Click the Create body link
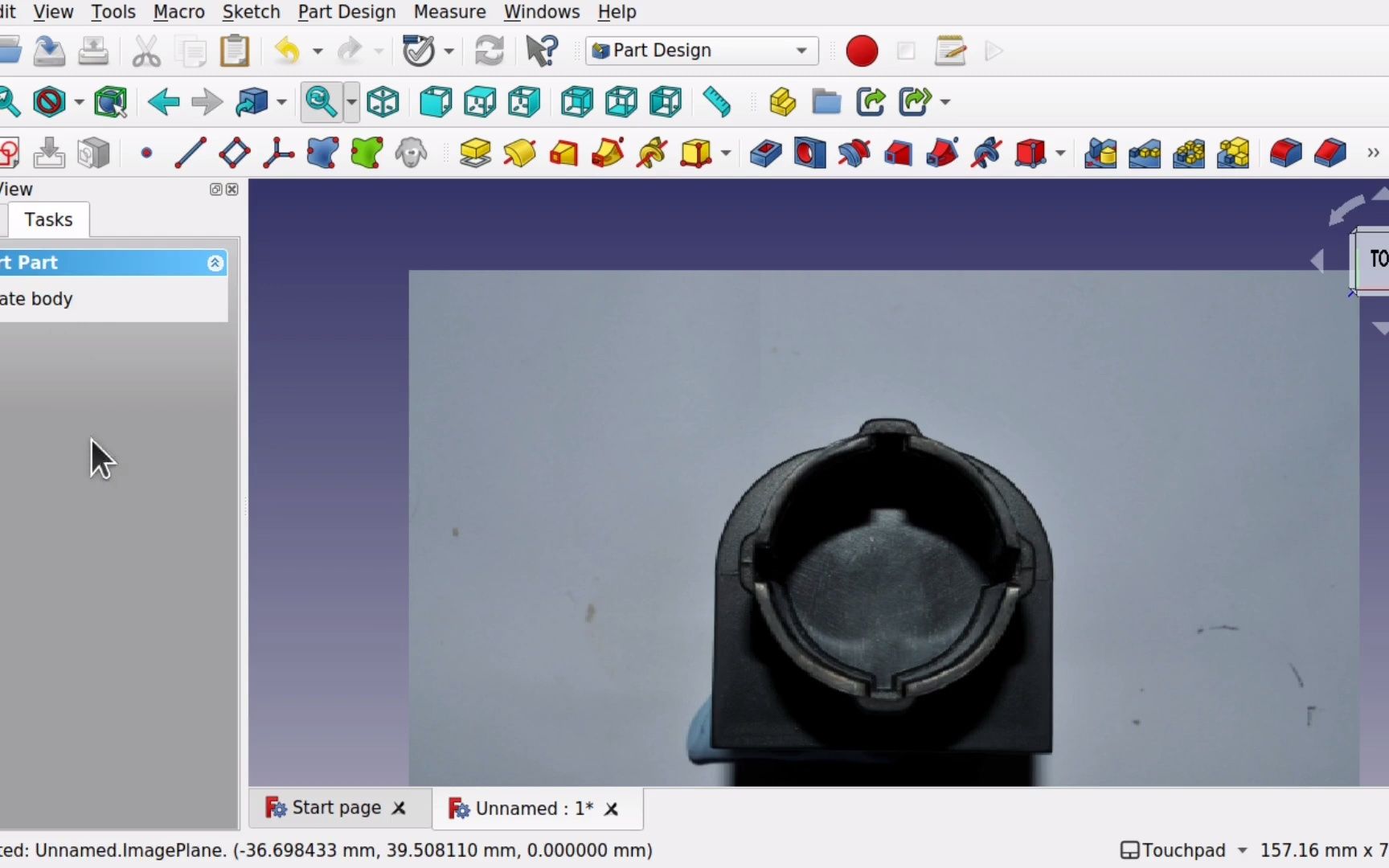Viewport: 1389px width, 868px height. [x=36, y=298]
